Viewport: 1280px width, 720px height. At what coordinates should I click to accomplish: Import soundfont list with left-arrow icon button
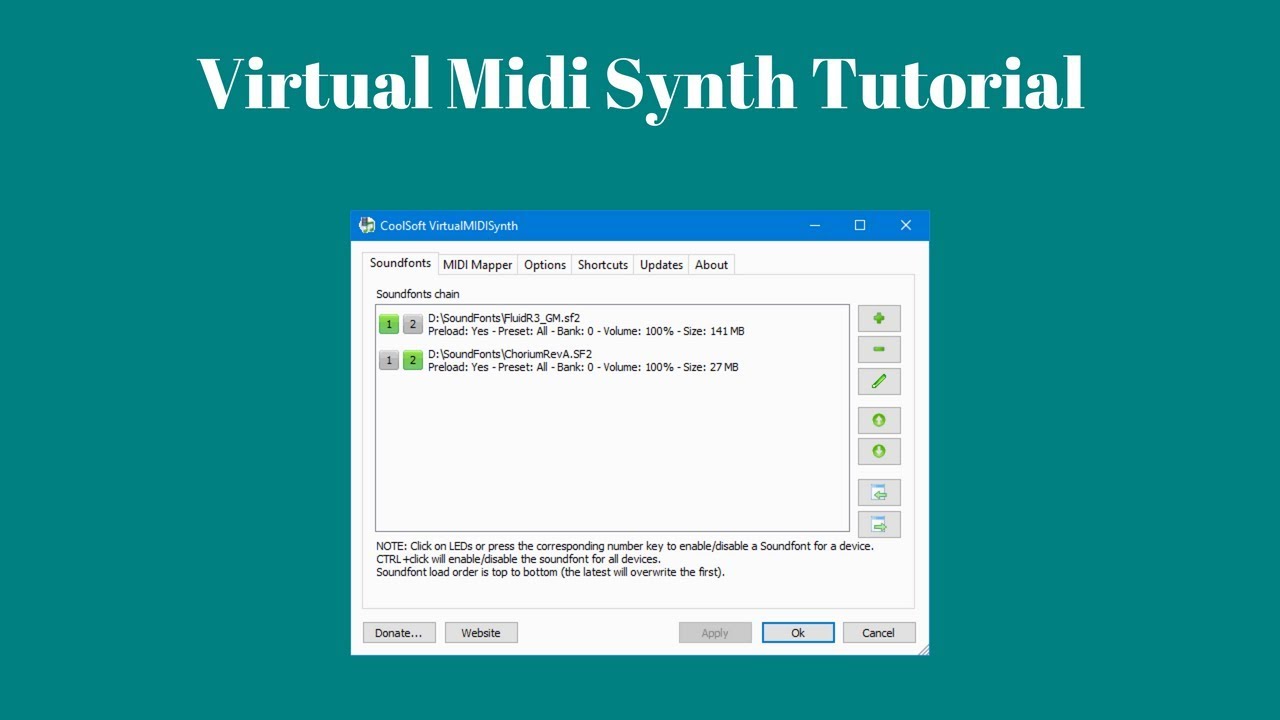879,492
